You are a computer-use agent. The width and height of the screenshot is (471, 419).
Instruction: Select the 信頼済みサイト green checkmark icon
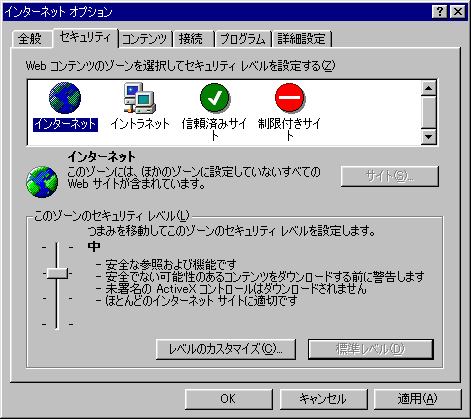[215, 98]
